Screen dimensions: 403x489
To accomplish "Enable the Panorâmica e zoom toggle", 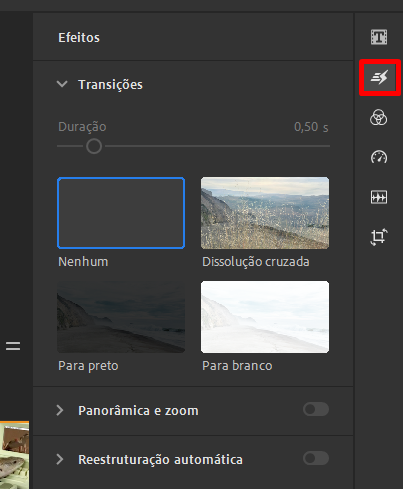I will 316,409.
